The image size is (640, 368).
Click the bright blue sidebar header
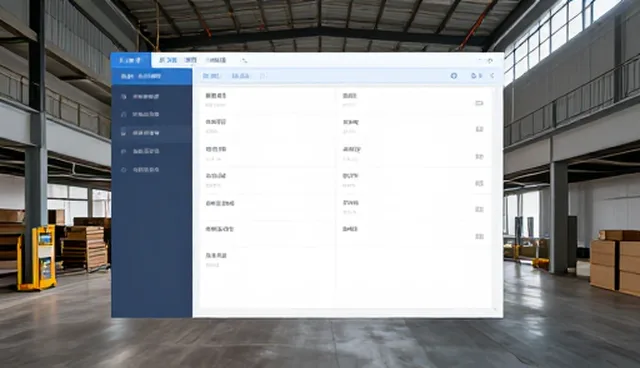151,76
